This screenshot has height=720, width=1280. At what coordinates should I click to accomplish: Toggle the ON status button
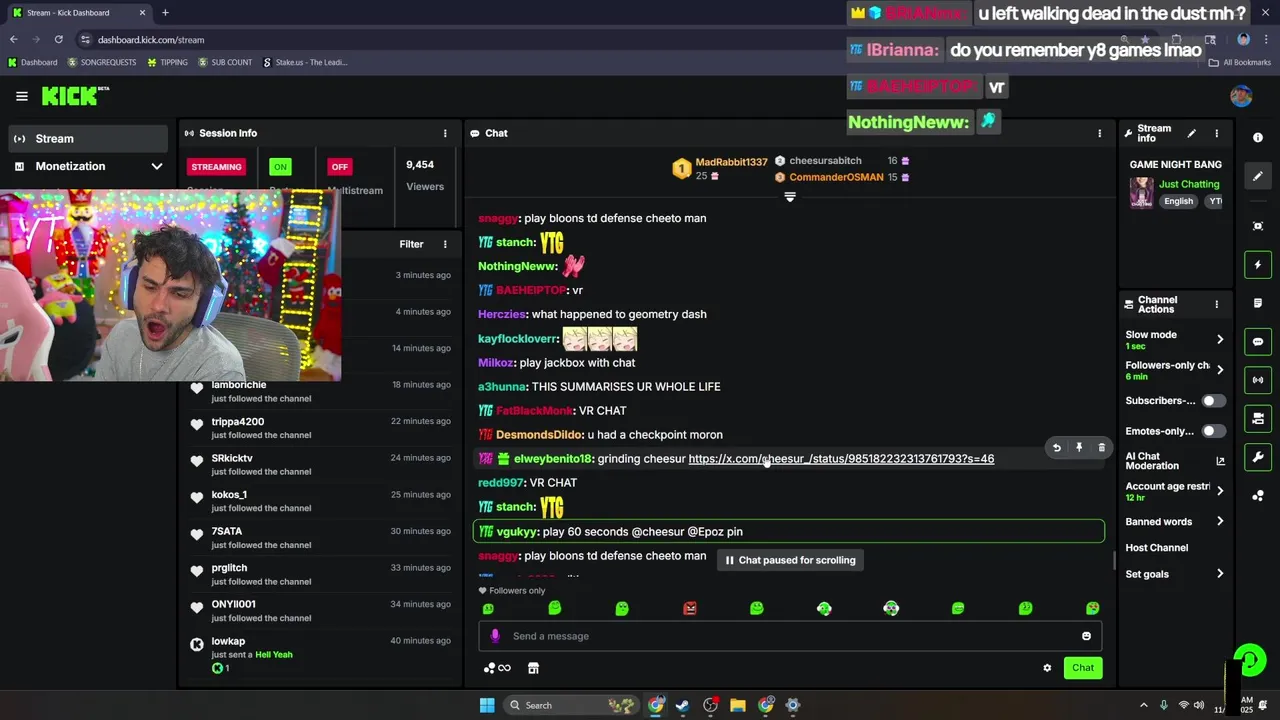point(280,167)
